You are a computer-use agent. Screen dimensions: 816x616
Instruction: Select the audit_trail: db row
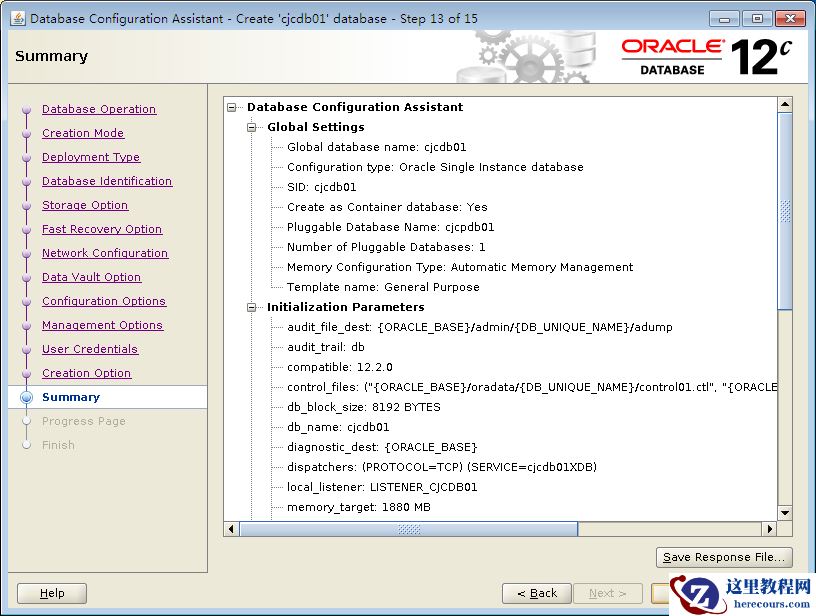pos(326,347)
